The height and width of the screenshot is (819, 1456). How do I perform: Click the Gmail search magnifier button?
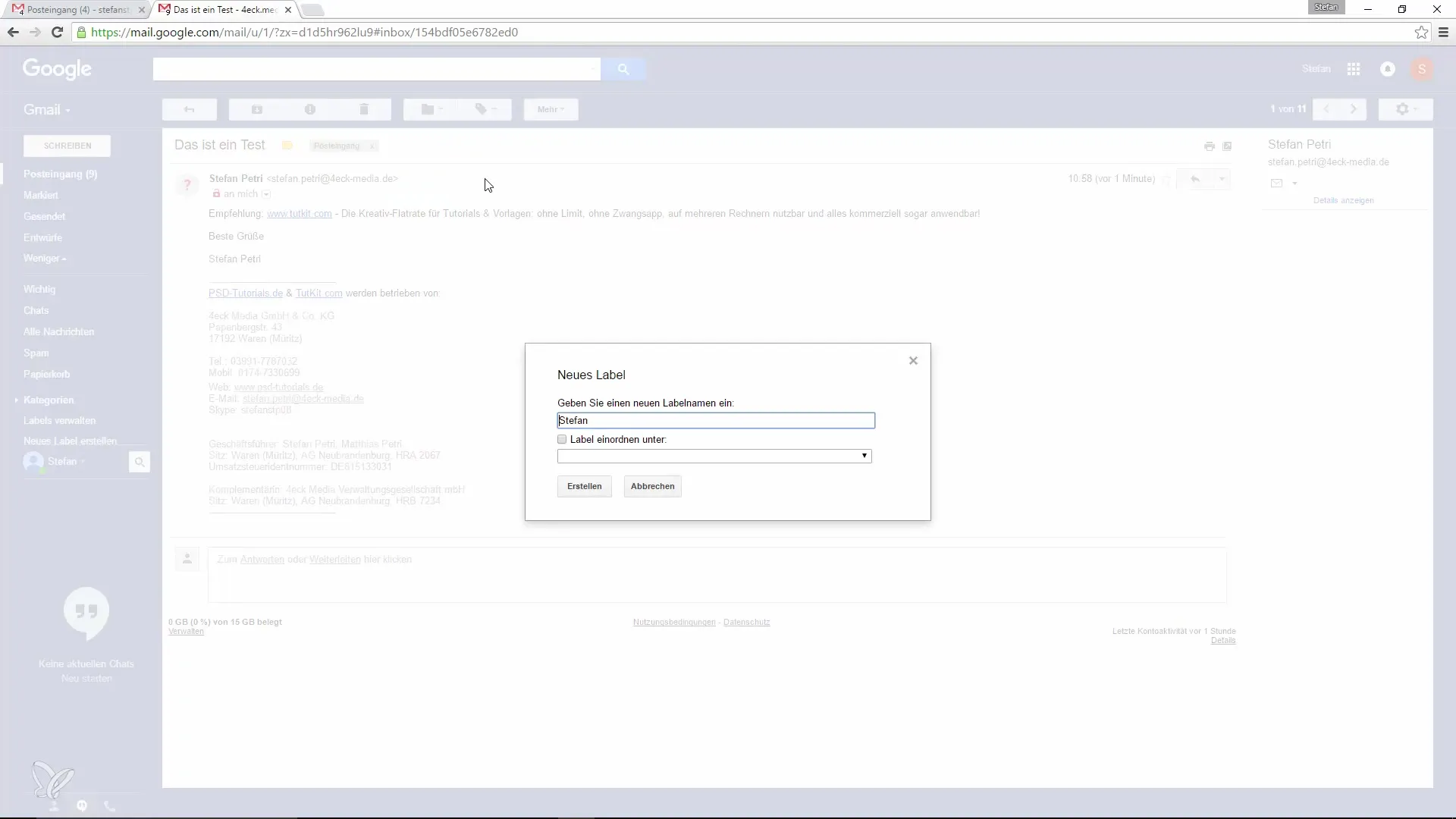pos(623,69)
